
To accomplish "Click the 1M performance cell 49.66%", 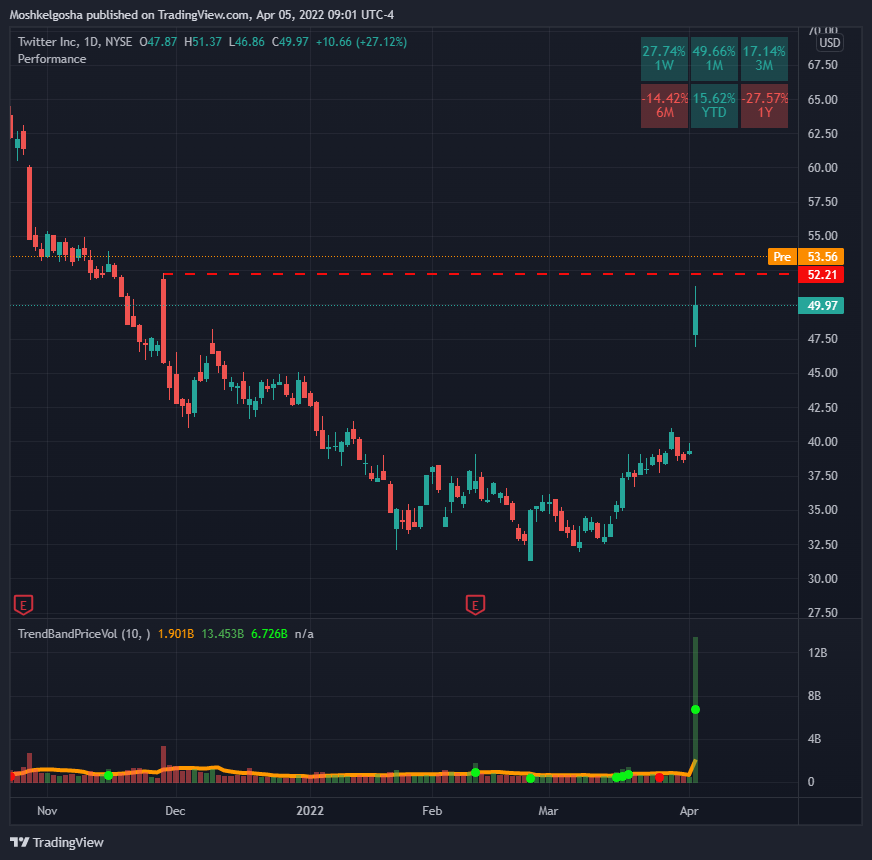I will pyautogui.click(x=714, y=58).
